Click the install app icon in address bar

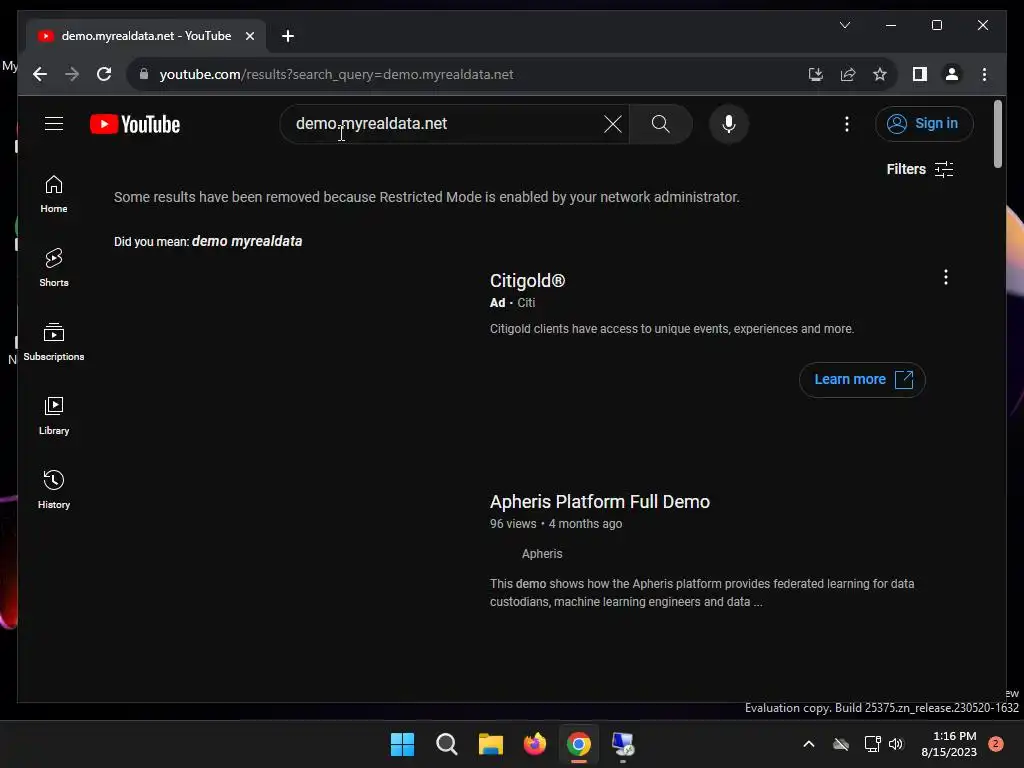816,74
